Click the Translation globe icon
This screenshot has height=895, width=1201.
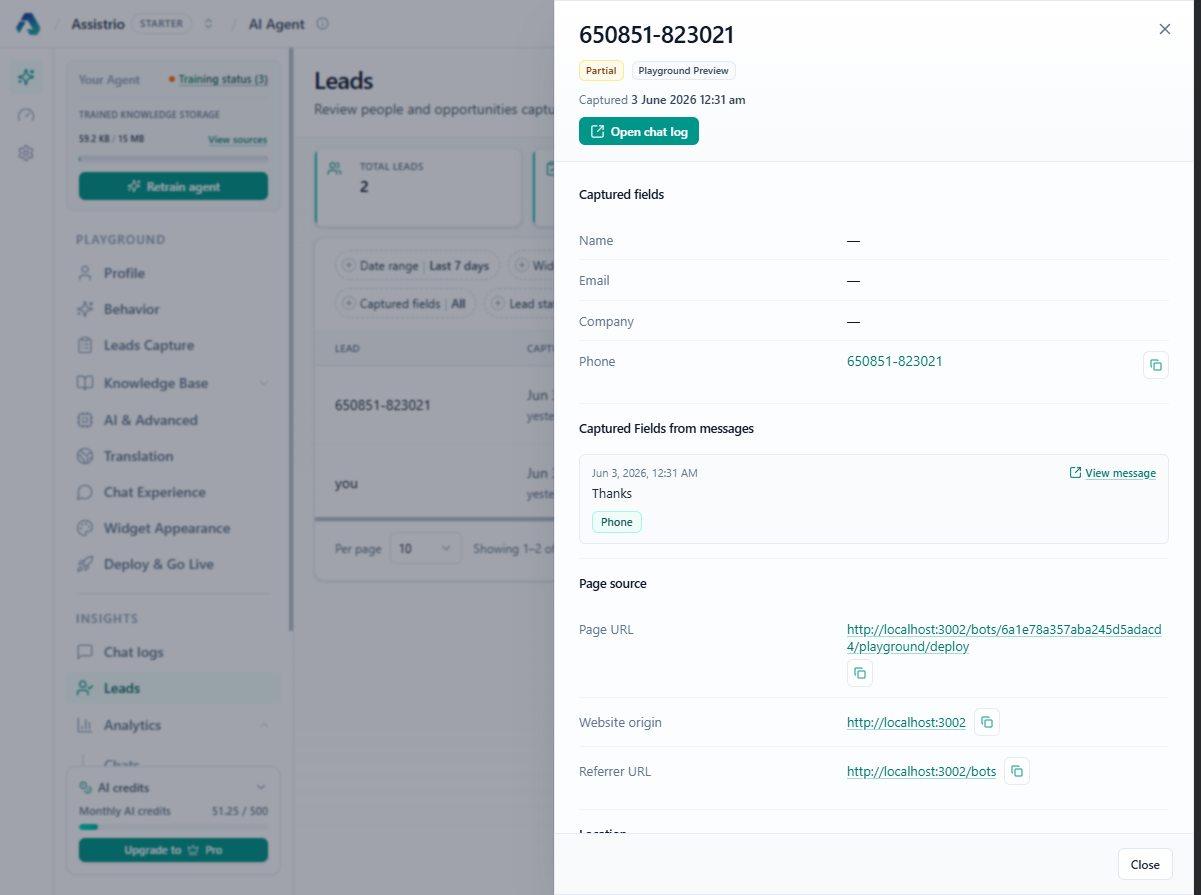[x=85, y=456]
